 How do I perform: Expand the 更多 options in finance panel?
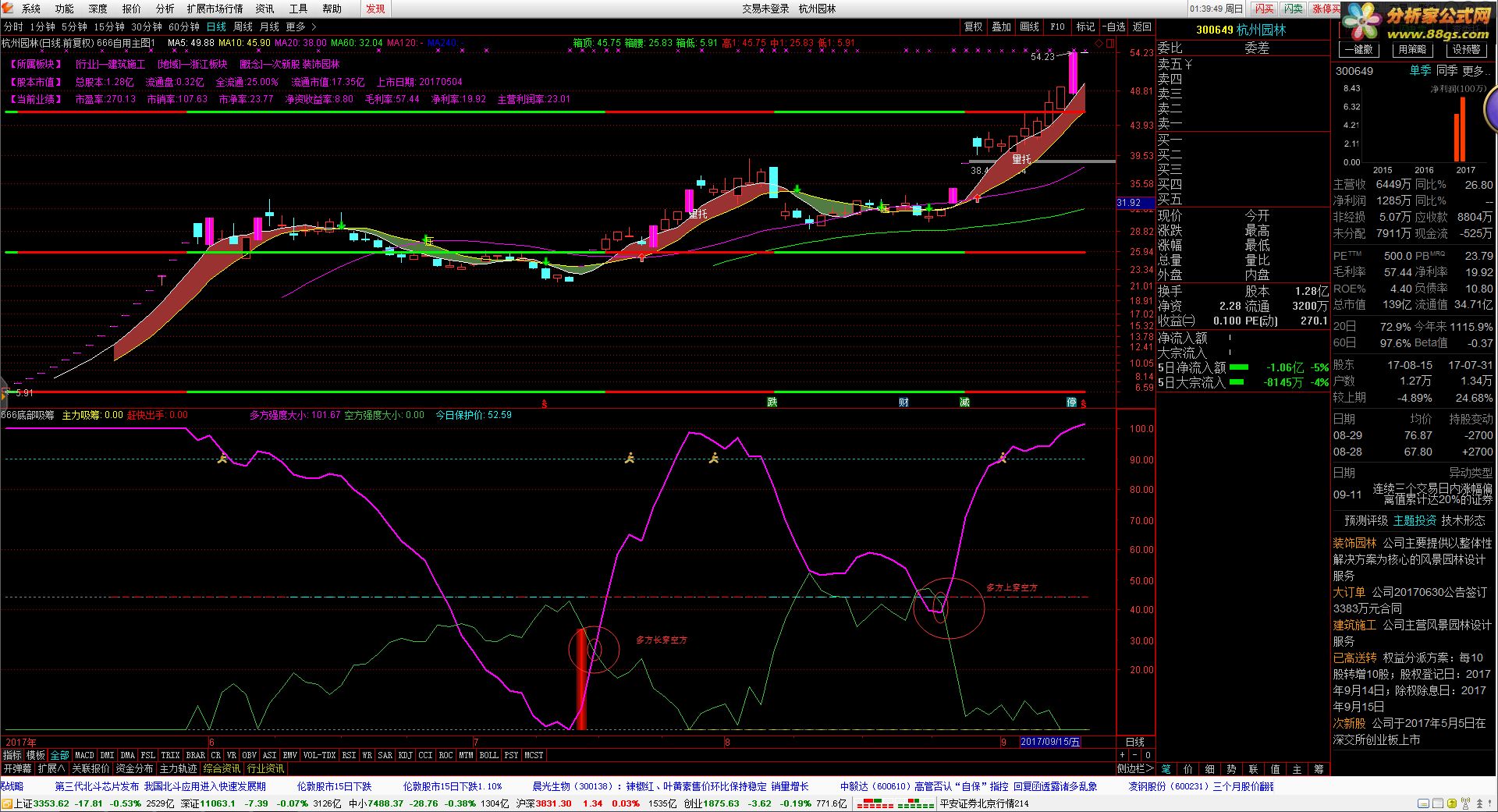click(x=1475, y=70)
